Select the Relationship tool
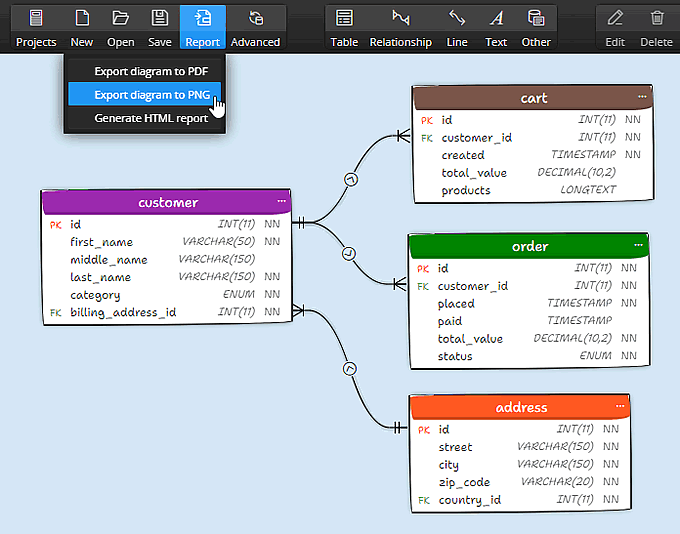 pyautogui.click(x=401, y=27)
